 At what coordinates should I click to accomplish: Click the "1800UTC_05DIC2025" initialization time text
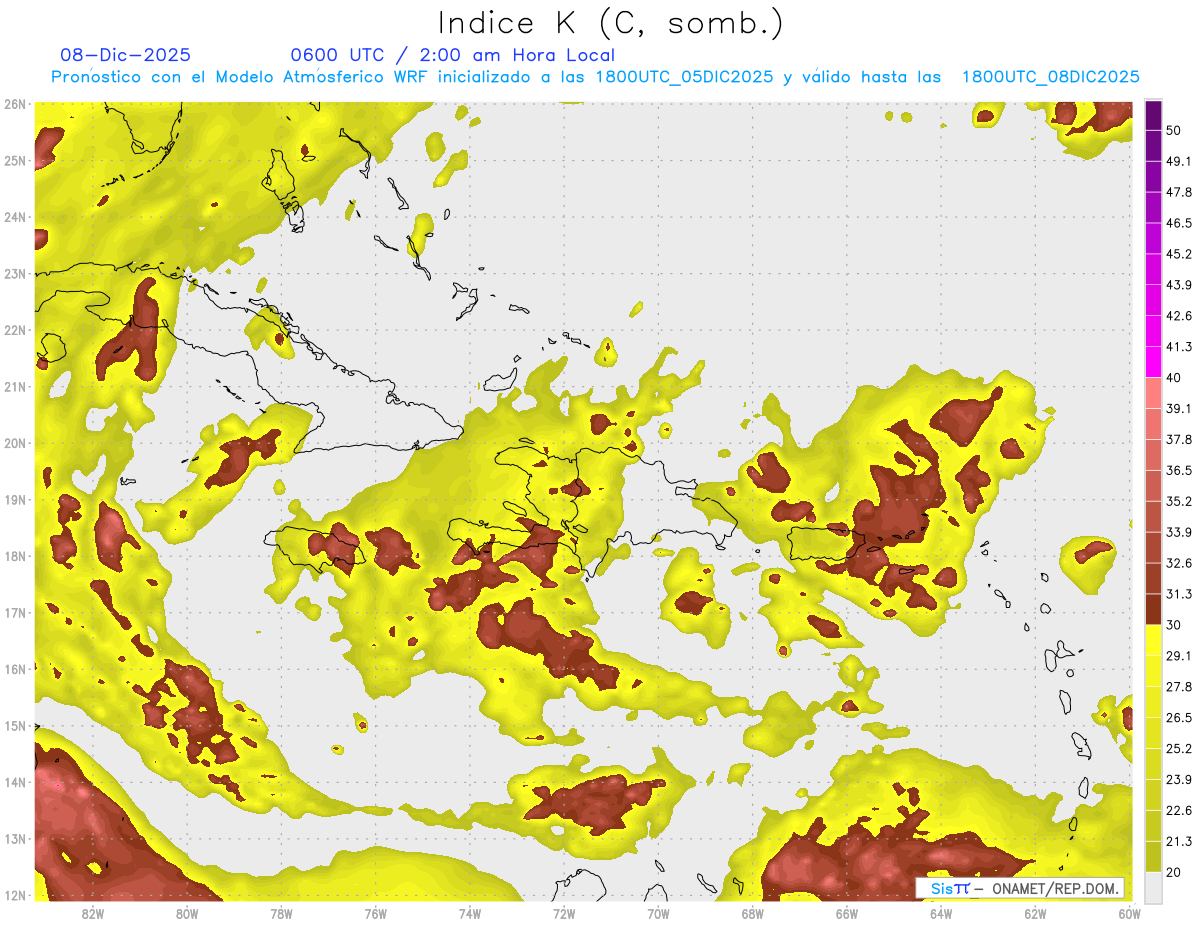(684, 77)
